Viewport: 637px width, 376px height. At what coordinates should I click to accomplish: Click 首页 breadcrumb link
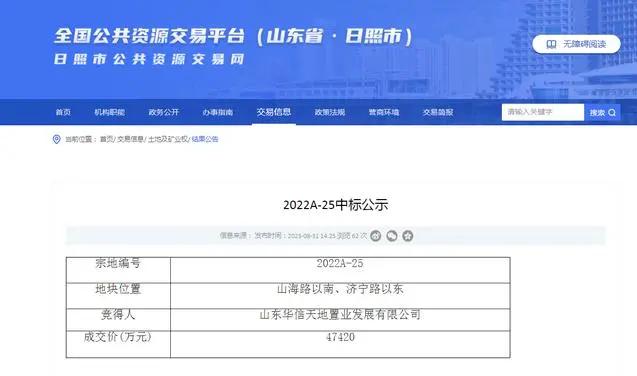(x=106, y=139)
